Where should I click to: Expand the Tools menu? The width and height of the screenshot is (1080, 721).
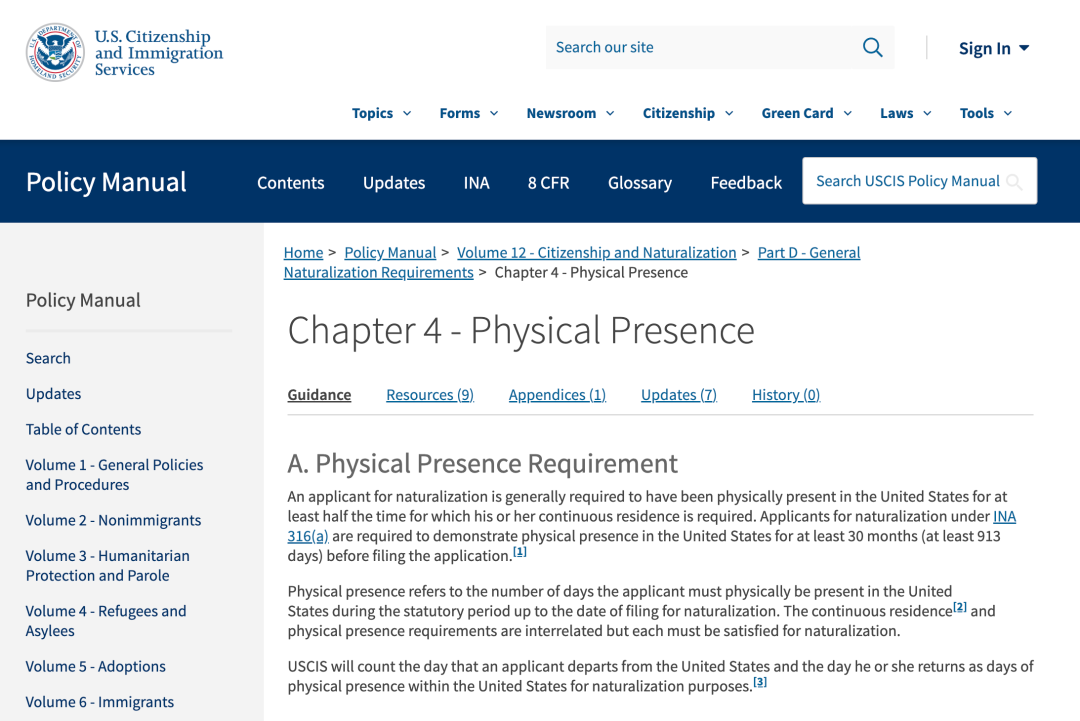pyautogui.click(x=986, y=113)
